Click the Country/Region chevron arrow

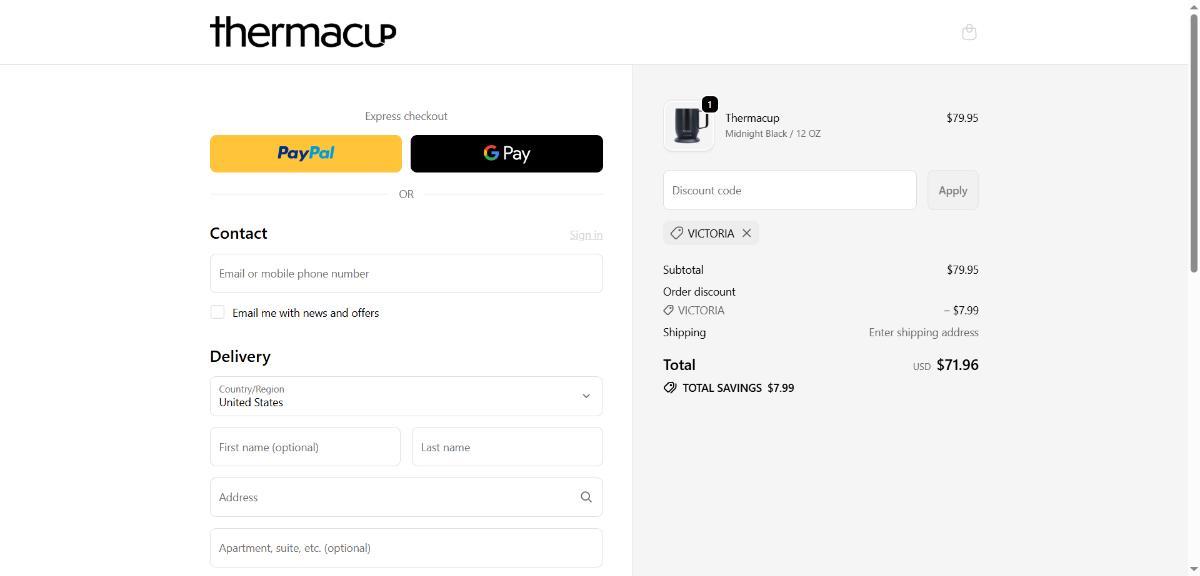point(586,396)
